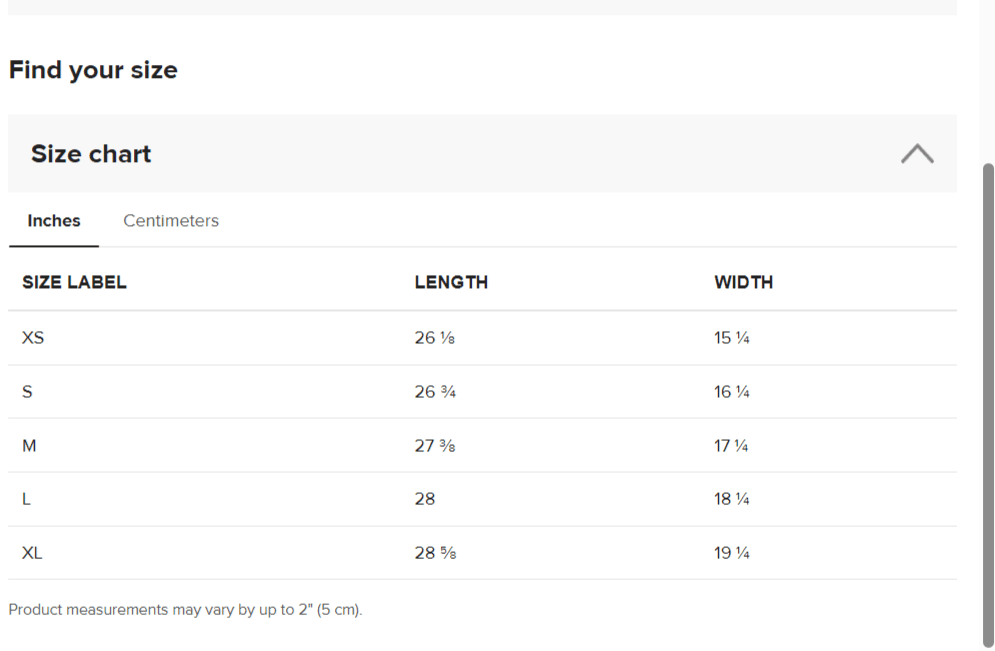This screenshot has width=995, height=651.
Task: Click the XS width value 15 ¼
Action: pos(732,338)
